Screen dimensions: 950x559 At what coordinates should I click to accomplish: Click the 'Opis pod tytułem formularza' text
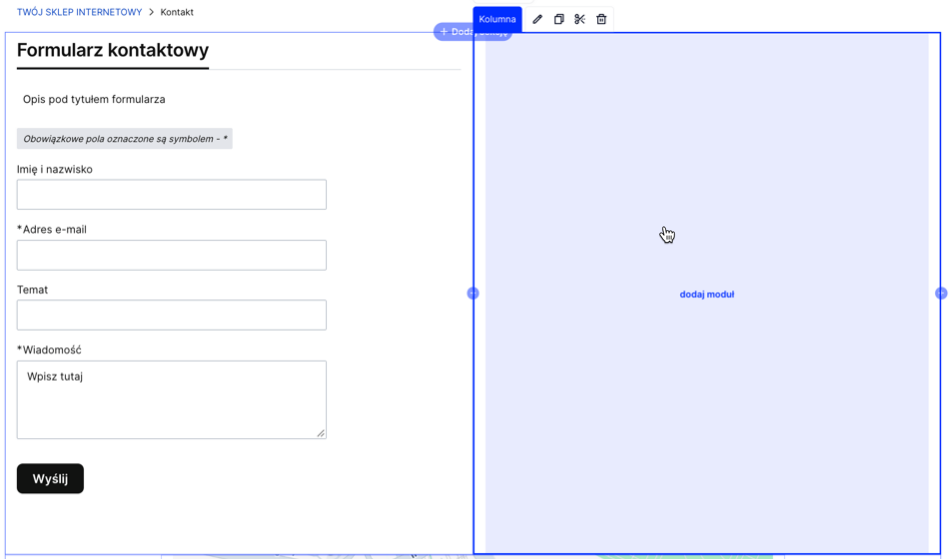tap(94, 100)
